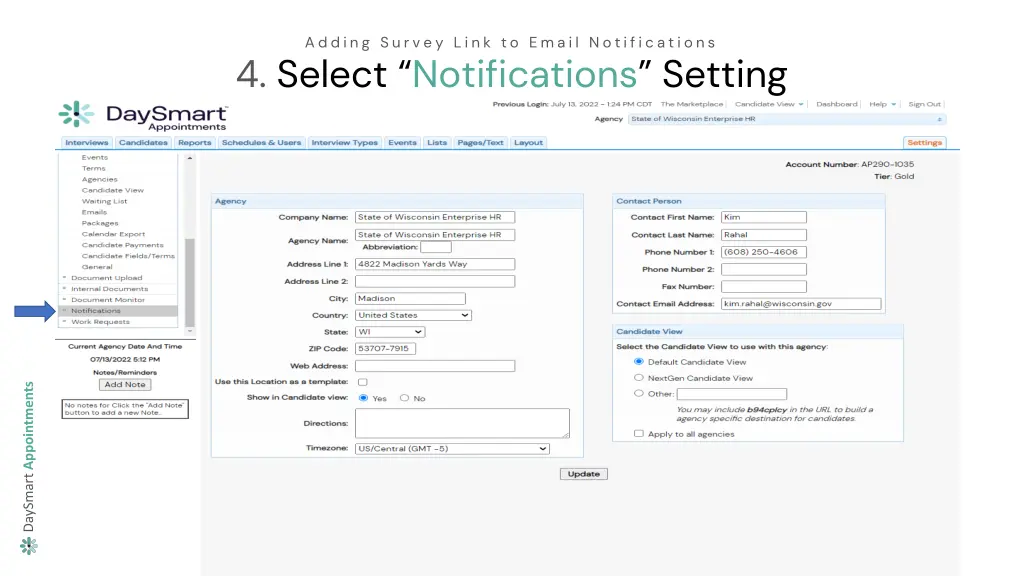This screenshot has width=1024, height=576.
Task: Open Candidate Fields/Terms setting
Action: 128,256
